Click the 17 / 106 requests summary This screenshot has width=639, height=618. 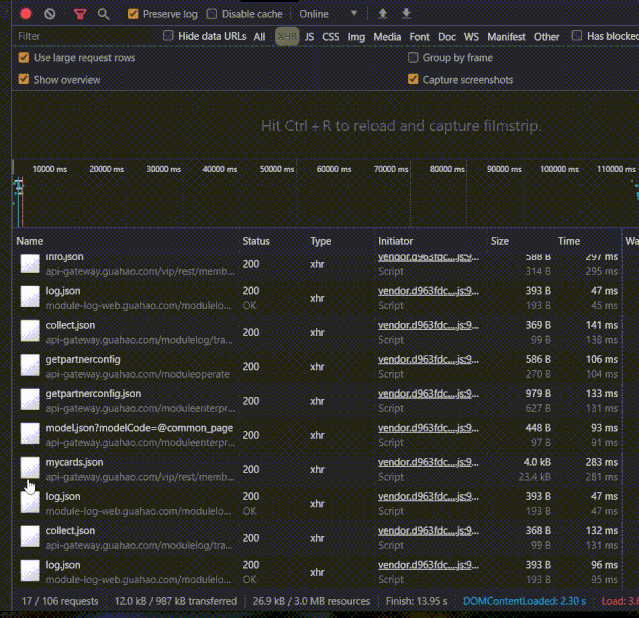click(60, 601)
